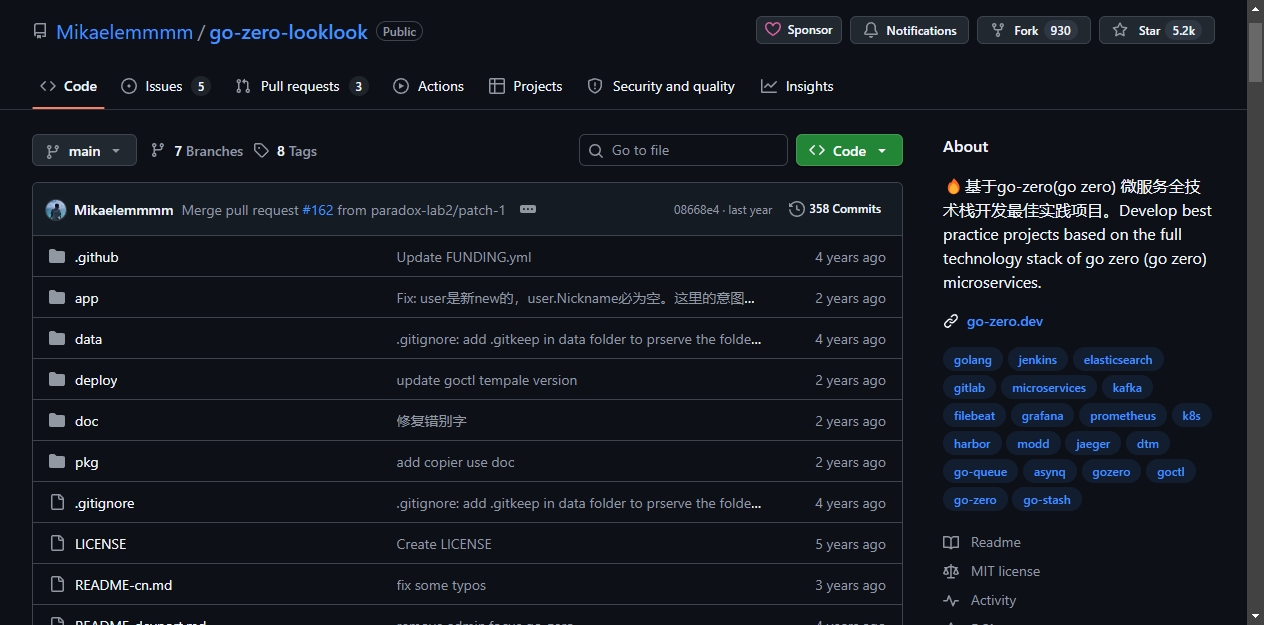
Task: Click the doc folder icon
Action: tap(57, 421)
